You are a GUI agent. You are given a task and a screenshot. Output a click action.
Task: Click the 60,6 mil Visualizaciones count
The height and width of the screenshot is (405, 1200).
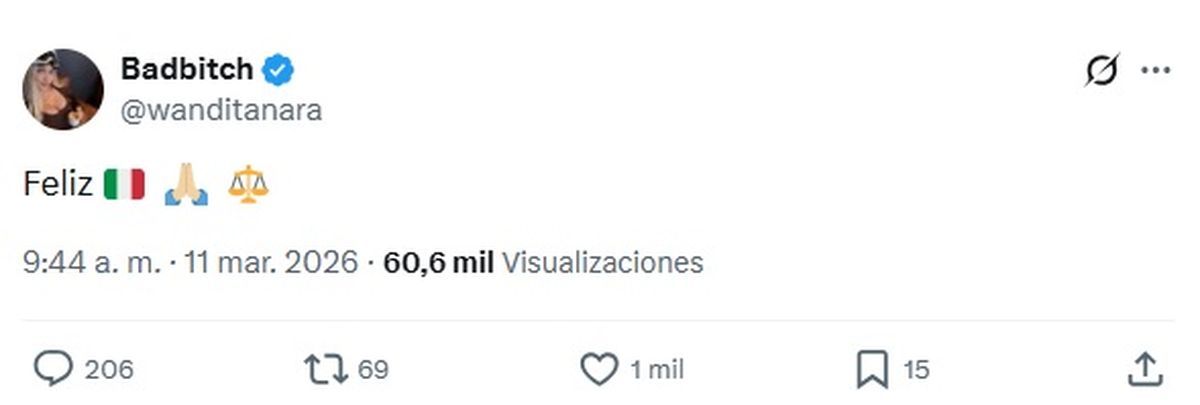click(x=543, y=262)
